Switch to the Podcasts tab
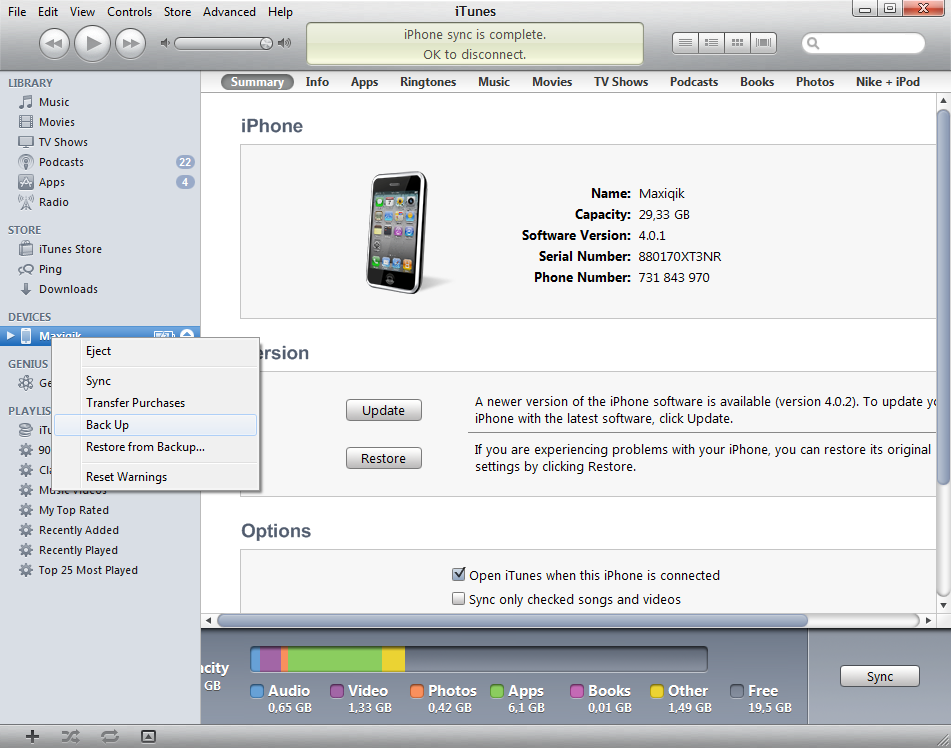 (694, 82)
